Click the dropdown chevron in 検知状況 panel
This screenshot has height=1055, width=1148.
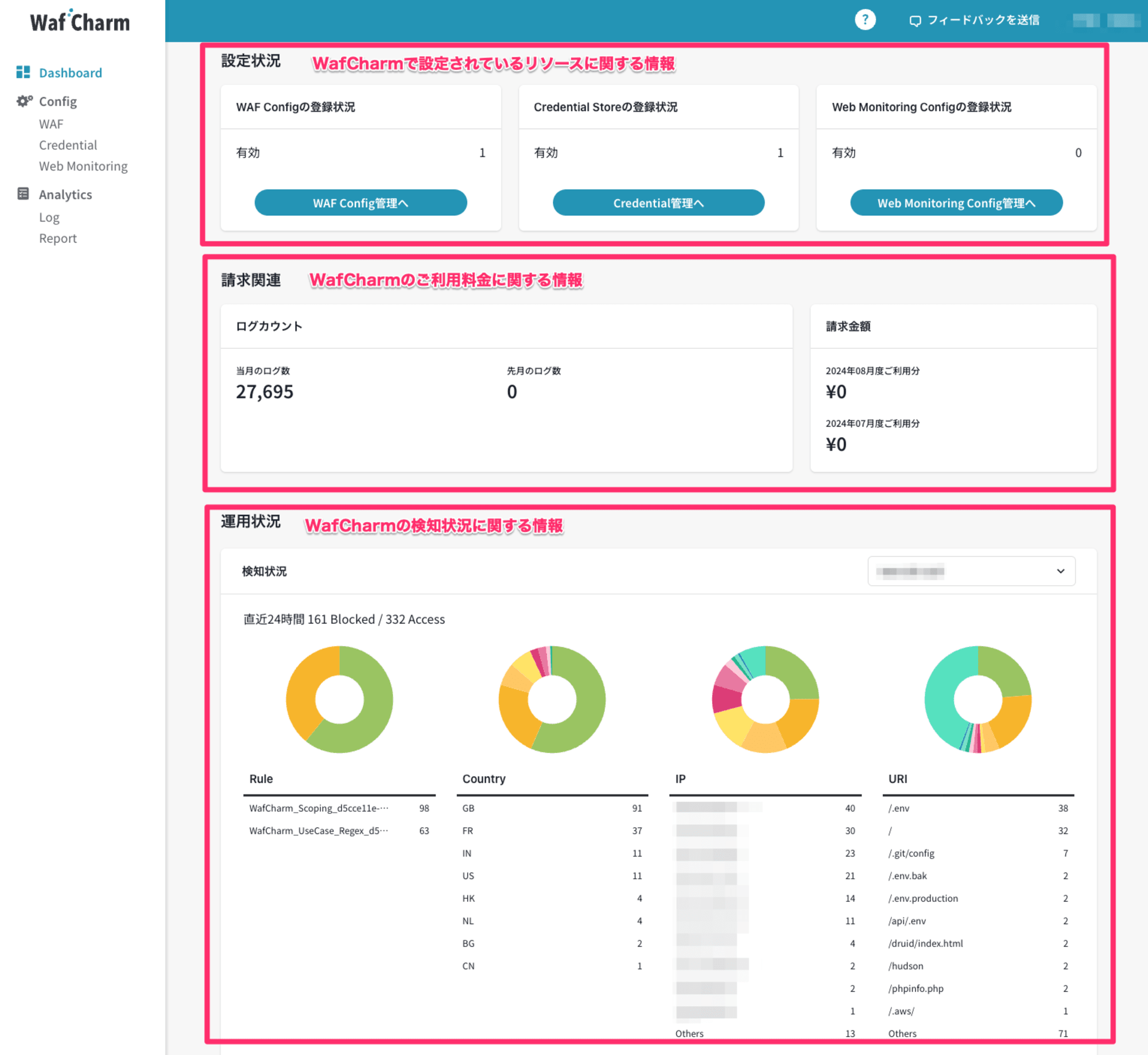click(1060, 571)
